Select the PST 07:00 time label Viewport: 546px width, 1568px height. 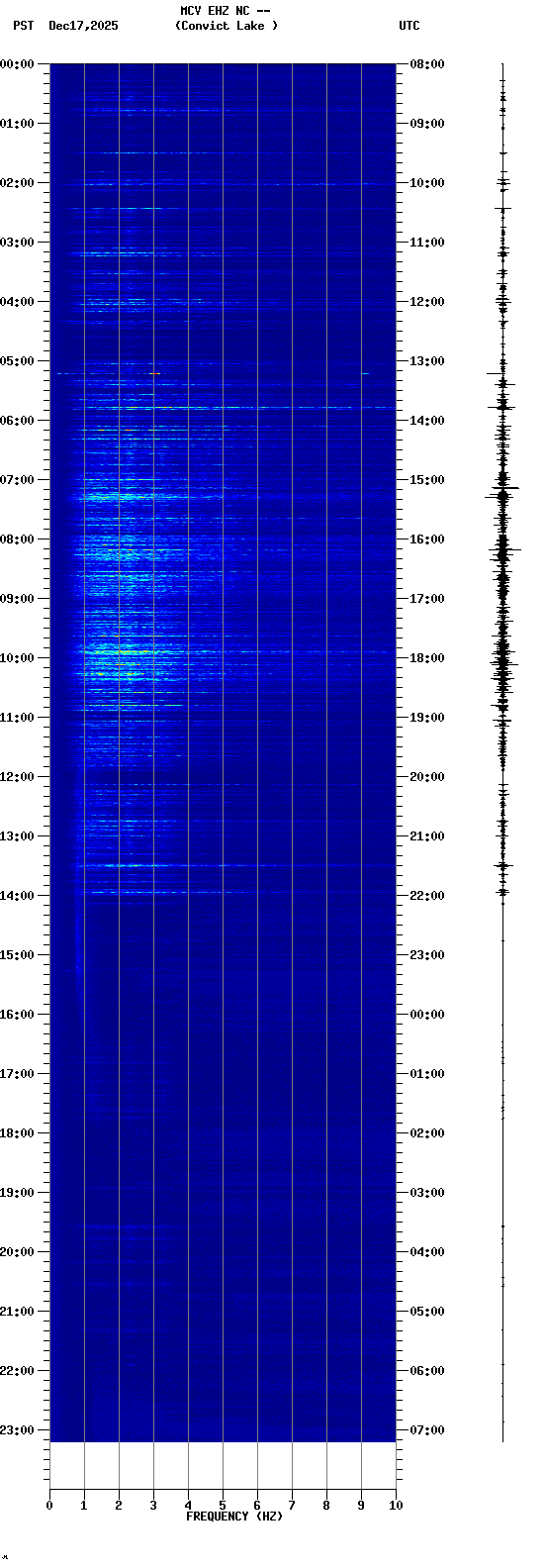18,480
